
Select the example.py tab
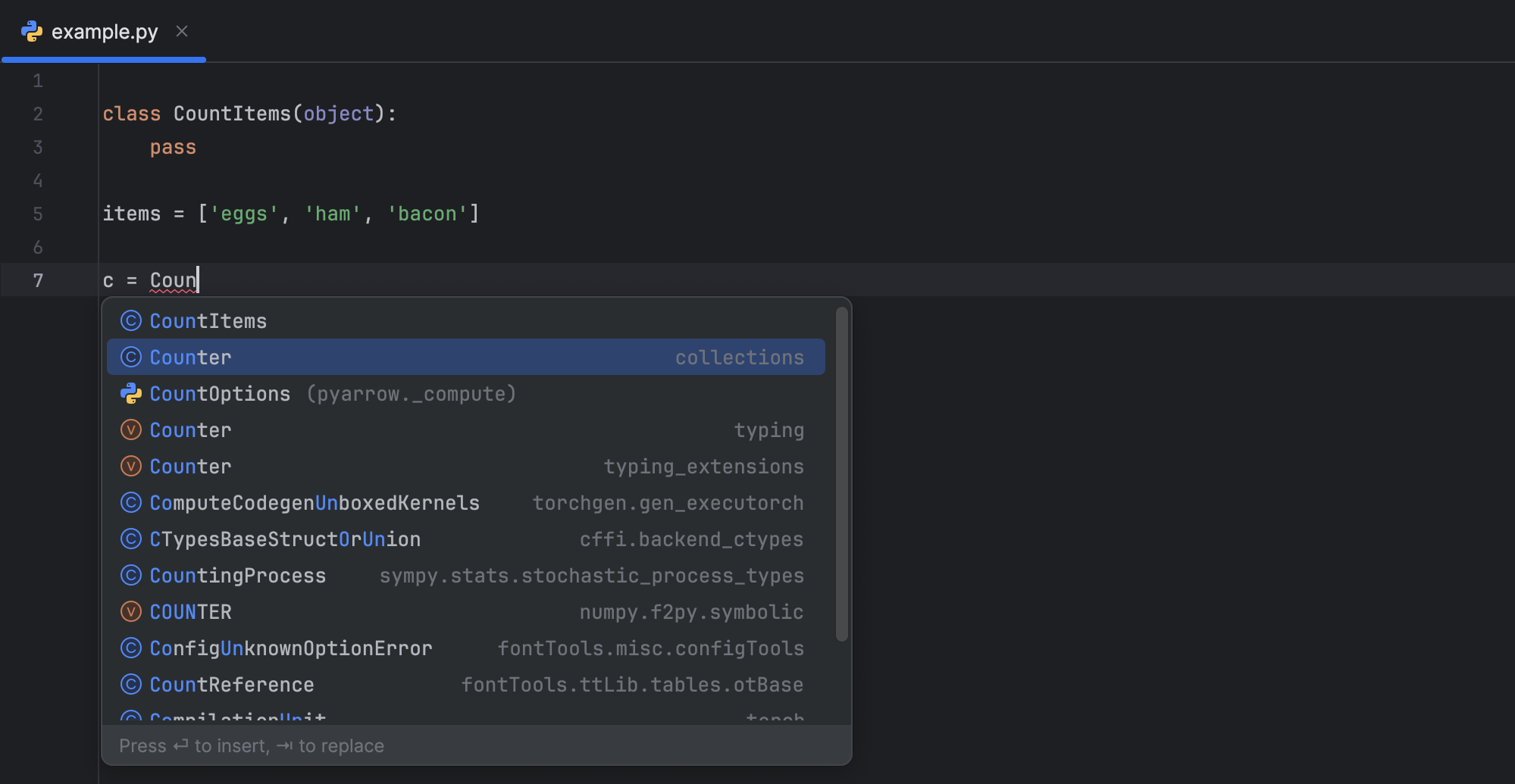point(105,32)
